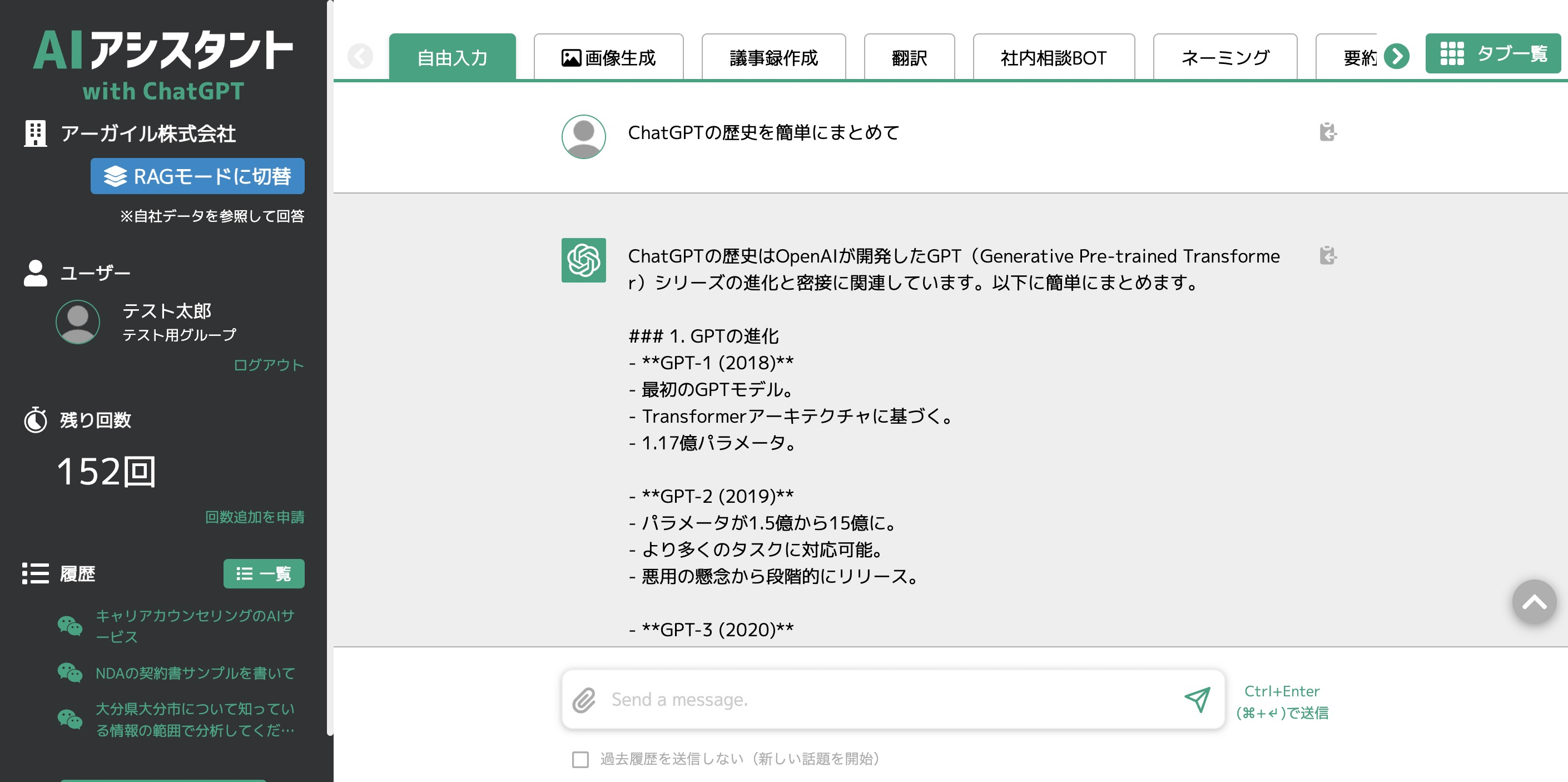Click the Send a message input field
Screen dimensions: 1568x782
[889, 700]
